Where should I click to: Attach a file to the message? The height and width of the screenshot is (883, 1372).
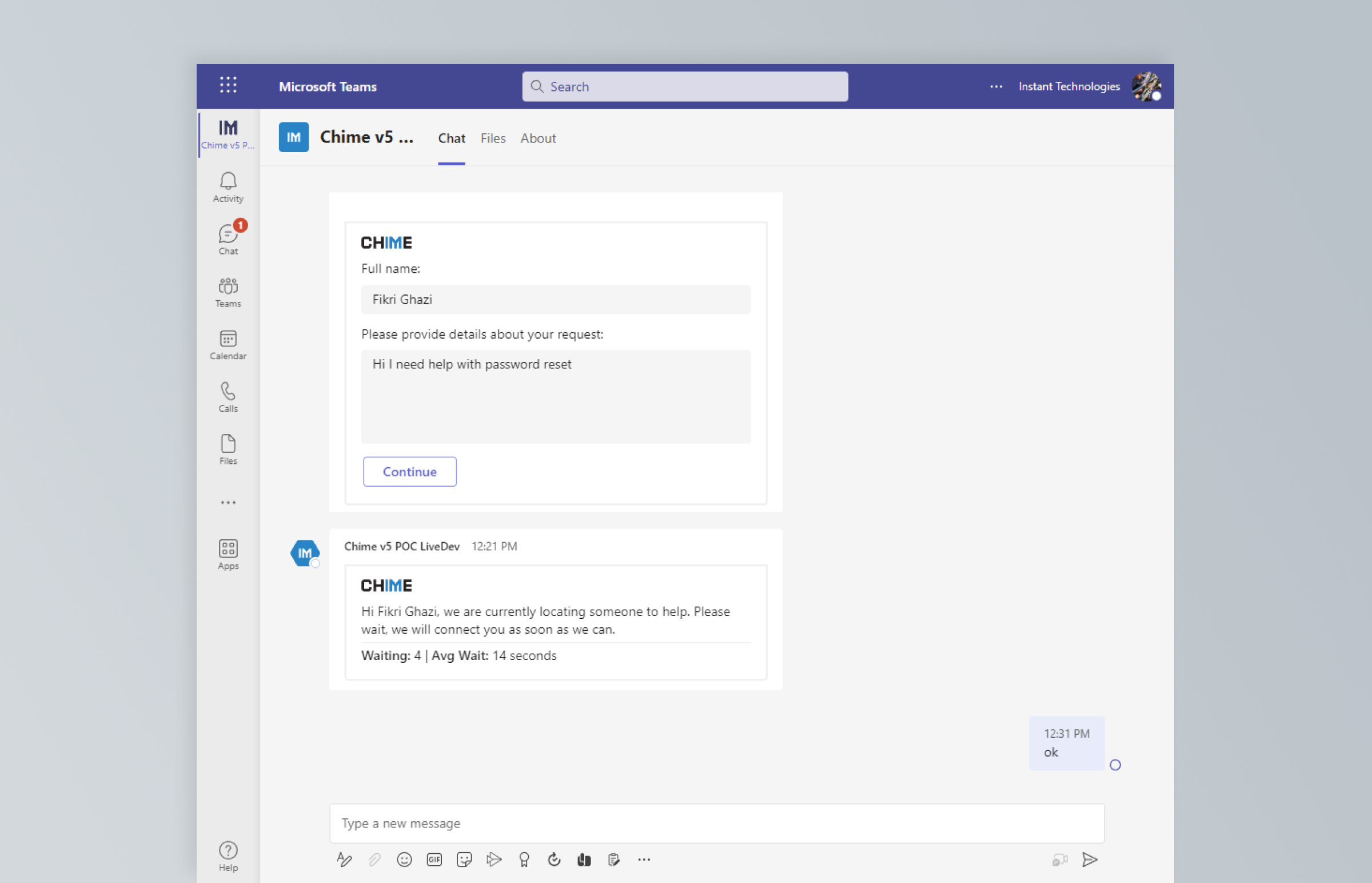[x=374, y=859]
